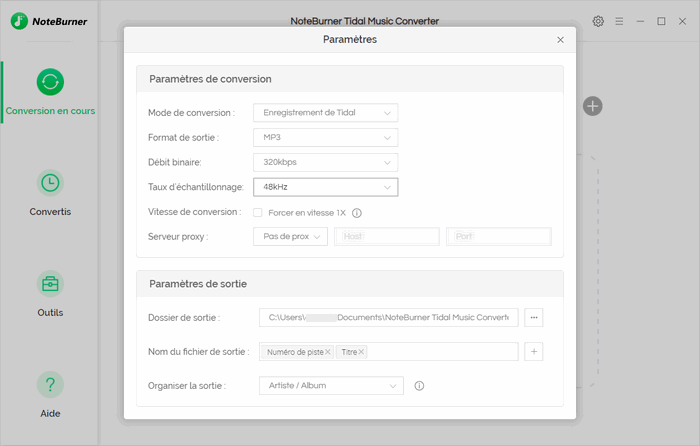Close the Paramètres dialog
700x446 pixels.
pyautogui.click(x=560, y=40)
